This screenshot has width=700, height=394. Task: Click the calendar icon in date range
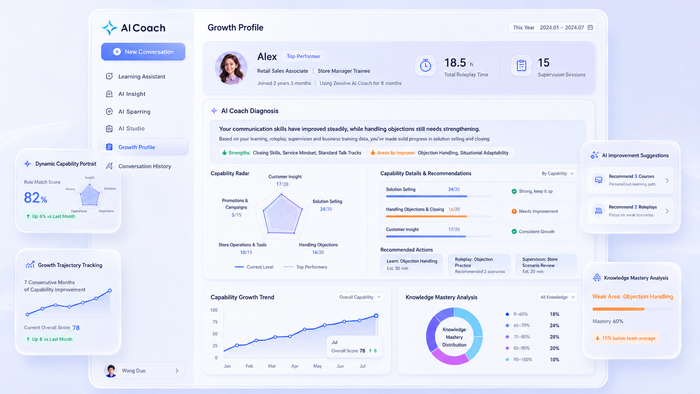tap(590, 27)
